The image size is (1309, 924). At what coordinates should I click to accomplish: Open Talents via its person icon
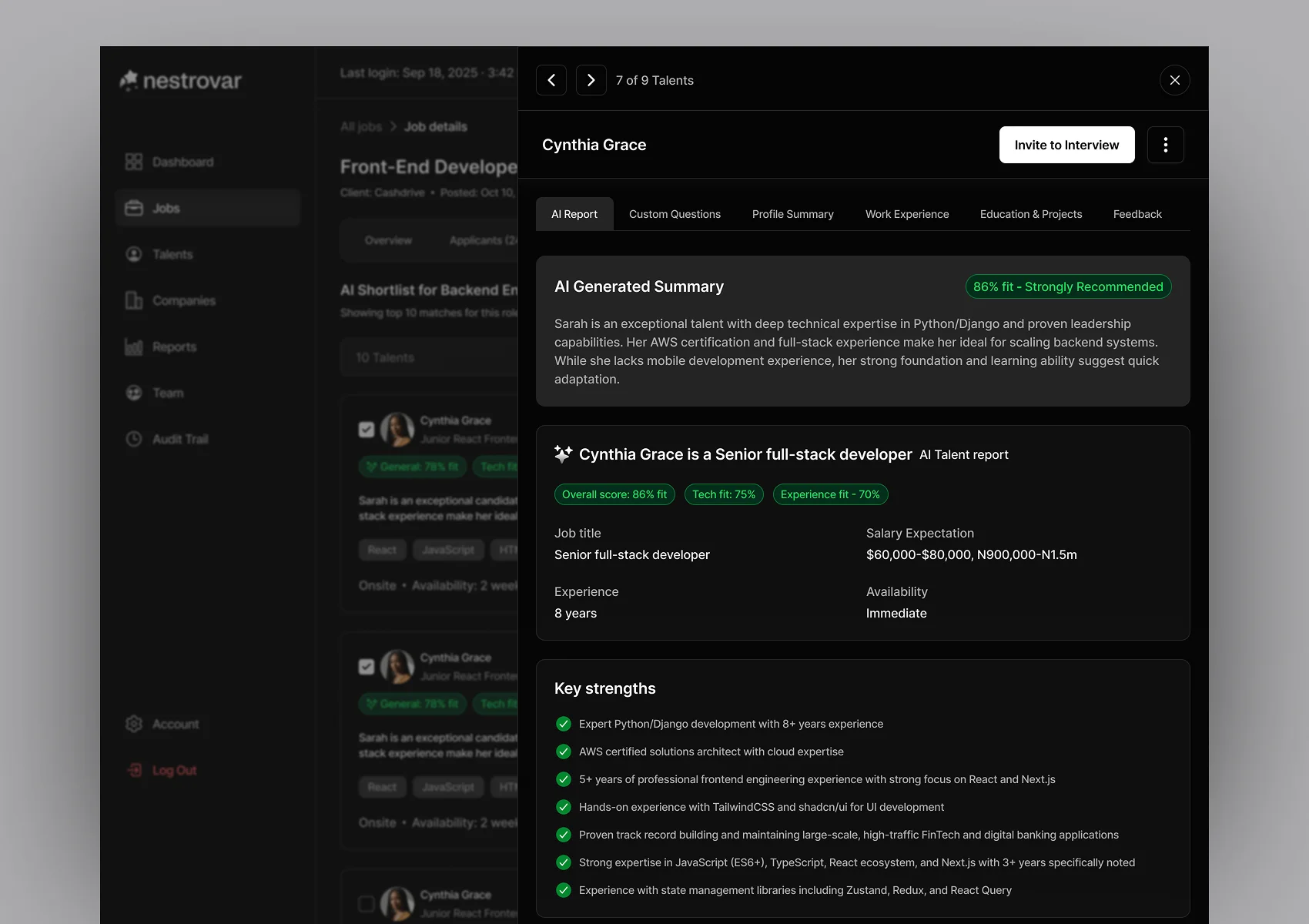134,254
